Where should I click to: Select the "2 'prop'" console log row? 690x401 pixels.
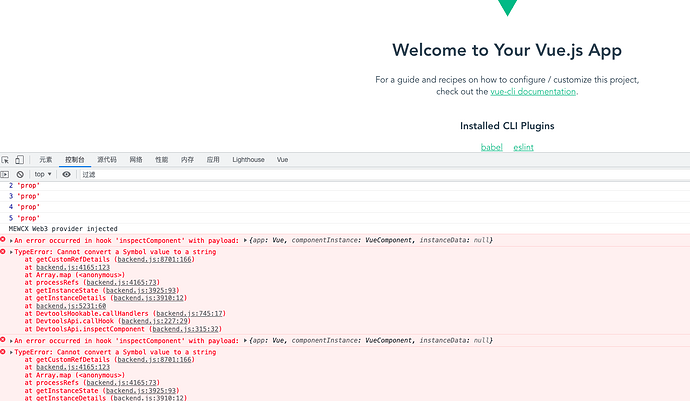345,186
